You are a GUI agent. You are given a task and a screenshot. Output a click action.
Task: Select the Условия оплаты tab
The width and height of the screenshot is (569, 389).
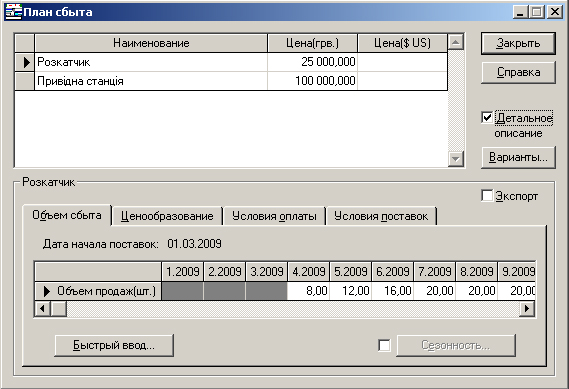click(274, 216)
